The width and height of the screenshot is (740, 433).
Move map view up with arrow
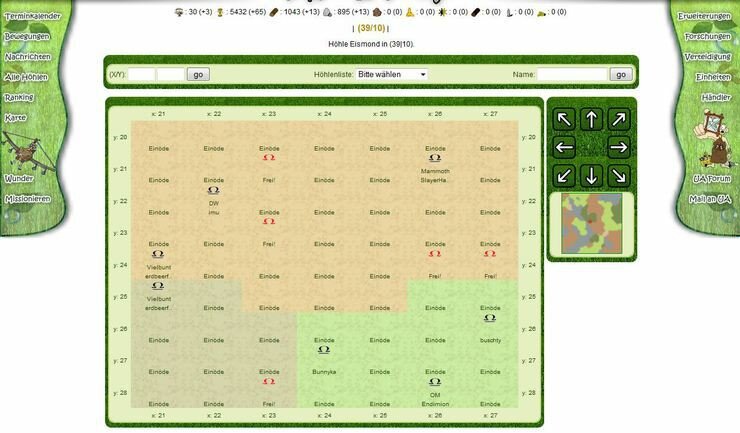pyautogui.click(x=591, y=119)
